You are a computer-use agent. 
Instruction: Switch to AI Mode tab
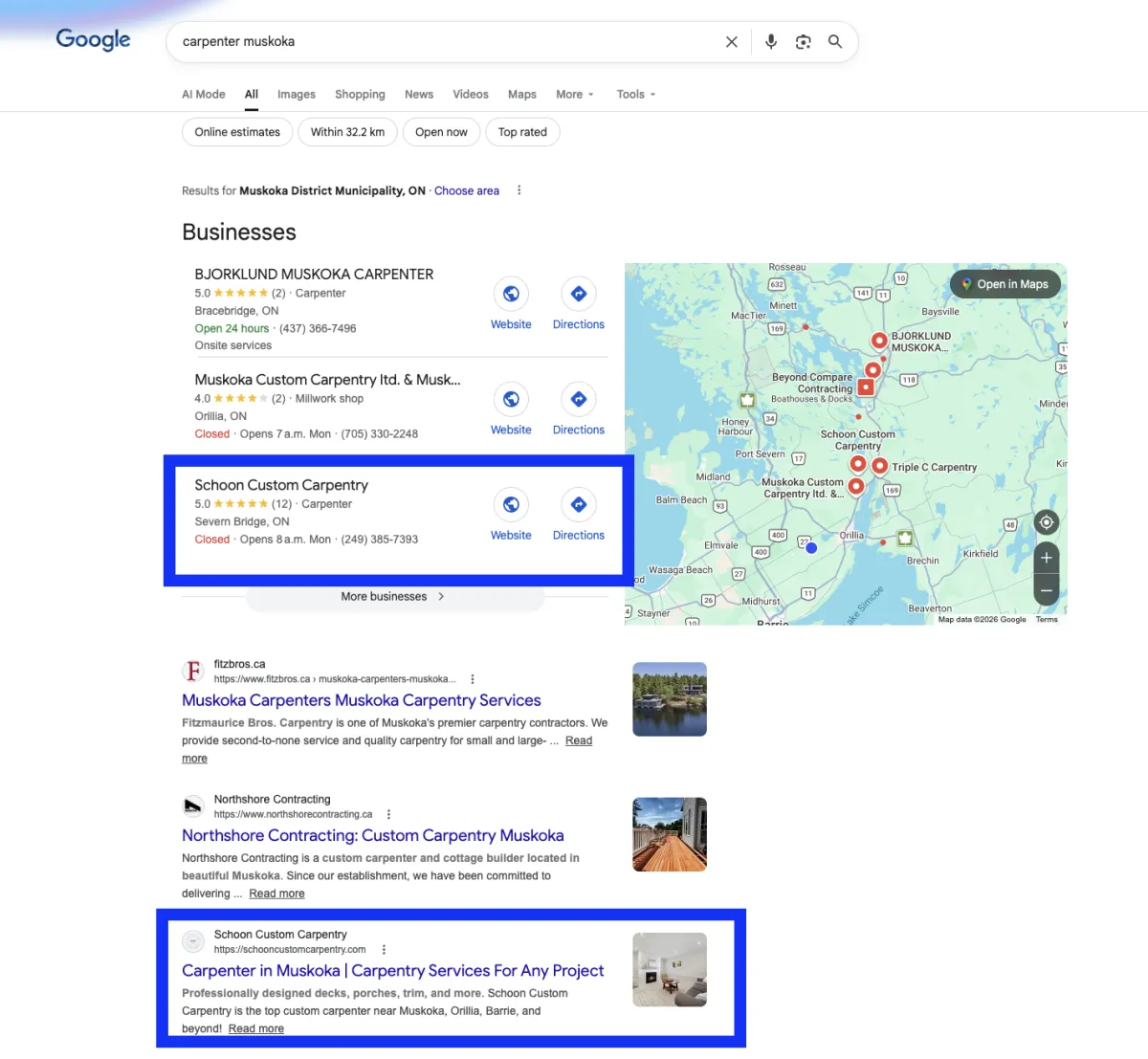pyautogui.click(x=204, y=95)
